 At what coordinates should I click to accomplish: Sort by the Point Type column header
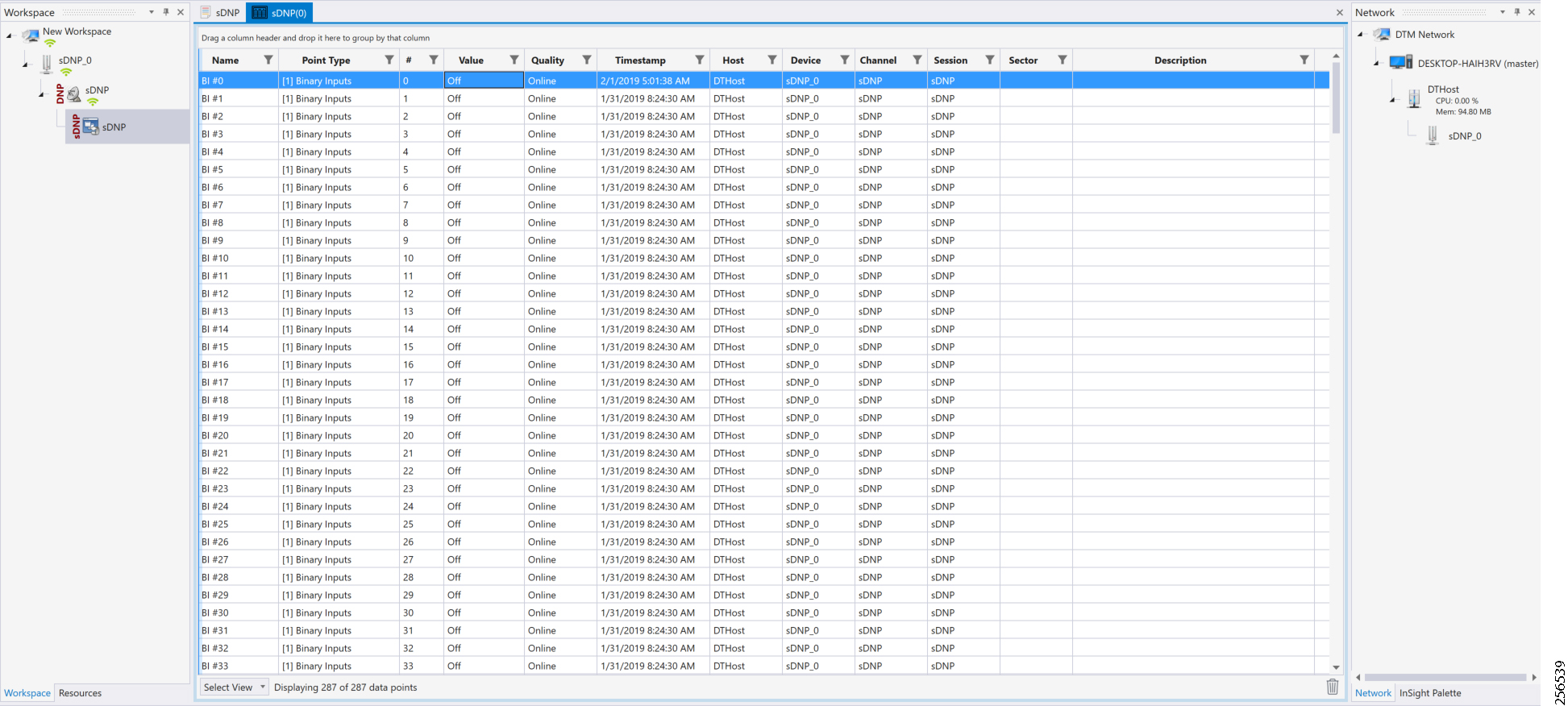coord(326,60)
